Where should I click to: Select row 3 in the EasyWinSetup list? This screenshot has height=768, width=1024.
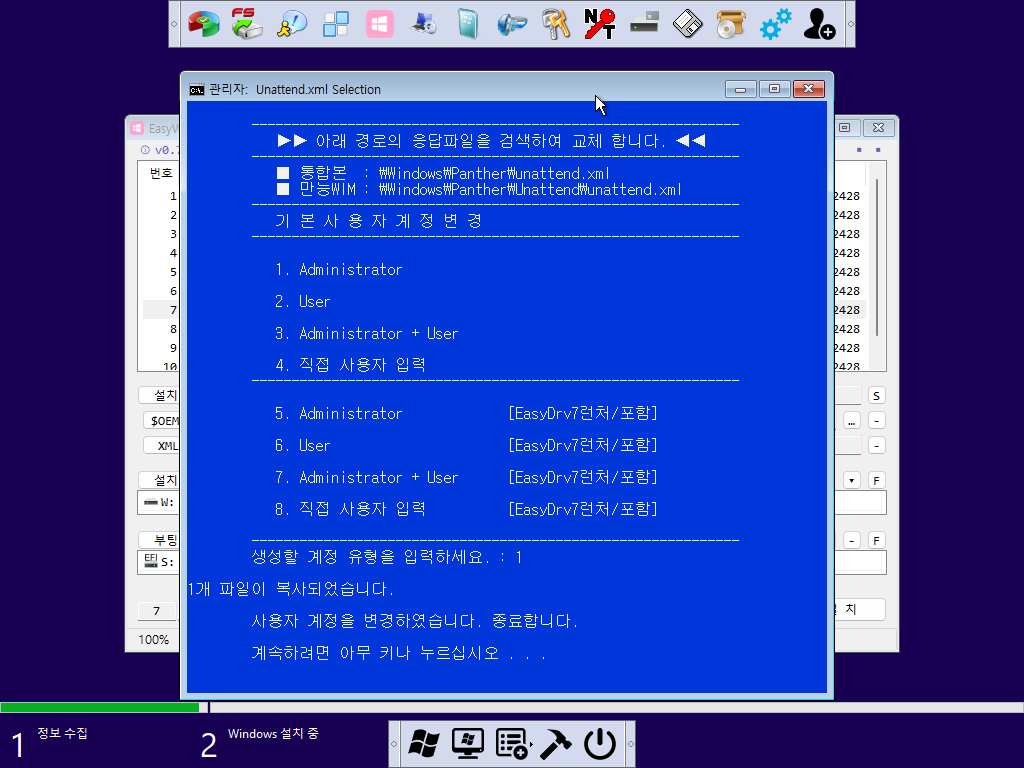161,234
